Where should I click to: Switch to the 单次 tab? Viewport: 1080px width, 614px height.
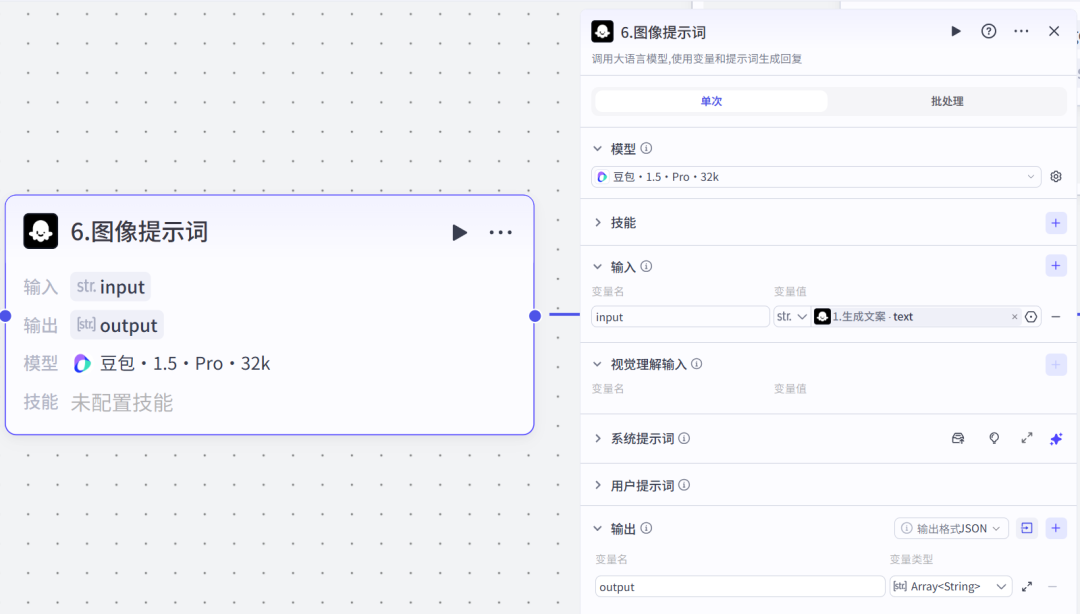coord(711,101)
